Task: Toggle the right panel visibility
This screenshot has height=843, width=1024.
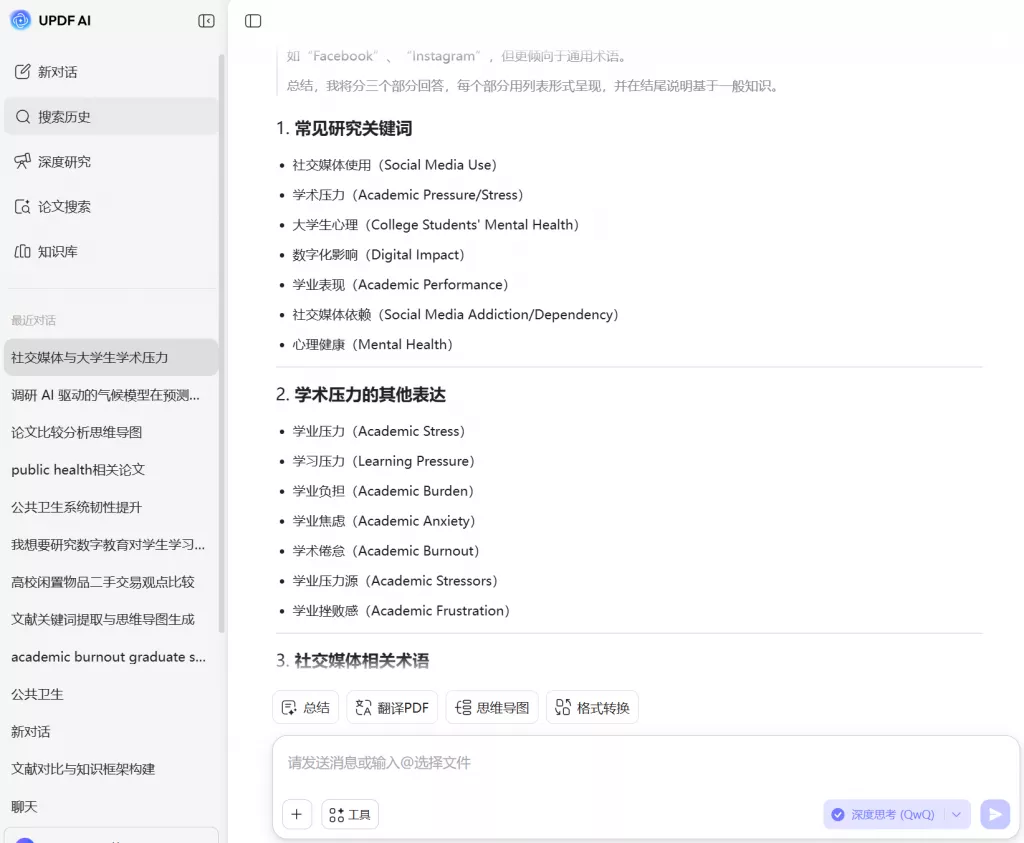Action: 253,20
